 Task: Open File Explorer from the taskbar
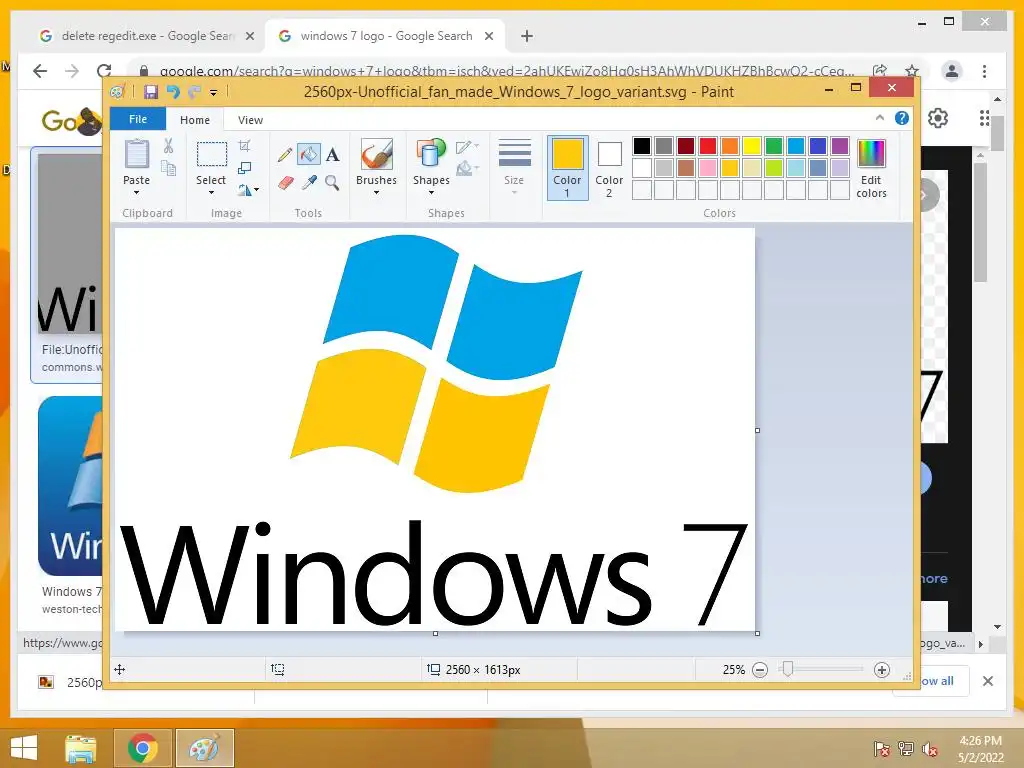tap(80, 748)
